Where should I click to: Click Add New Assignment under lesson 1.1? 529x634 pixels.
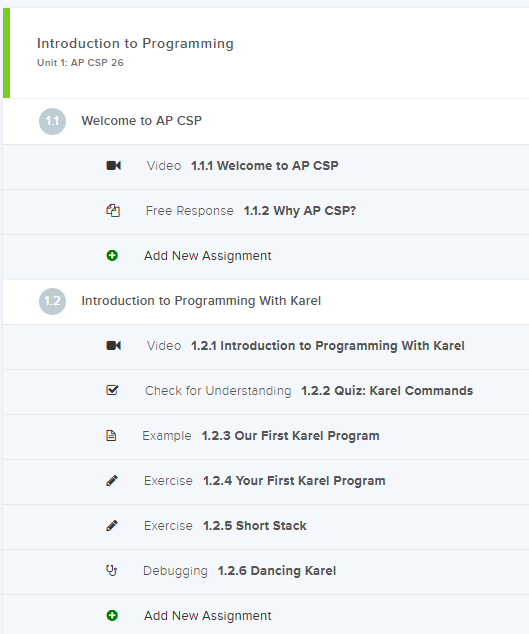[x=207, y=256]
